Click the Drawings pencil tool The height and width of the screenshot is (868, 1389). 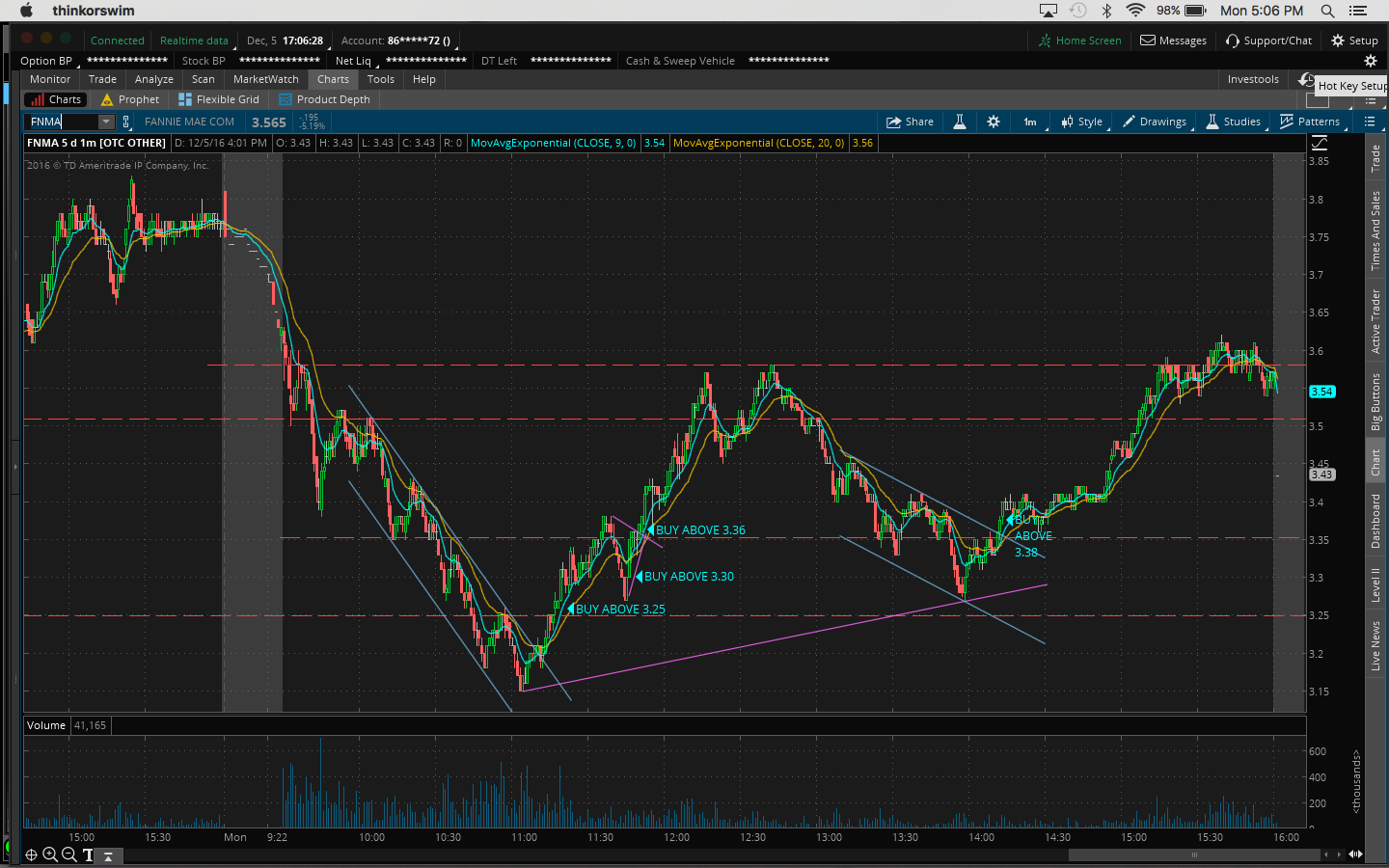click(x=1155, y=122)
